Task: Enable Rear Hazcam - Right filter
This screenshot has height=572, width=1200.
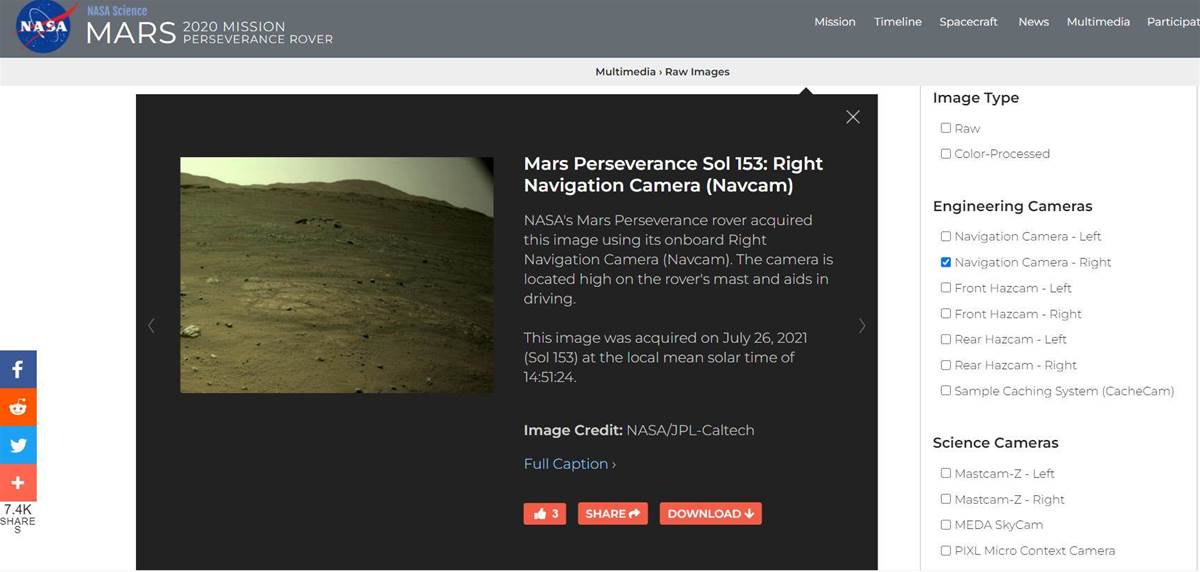Action: click(x=946, y=365)
